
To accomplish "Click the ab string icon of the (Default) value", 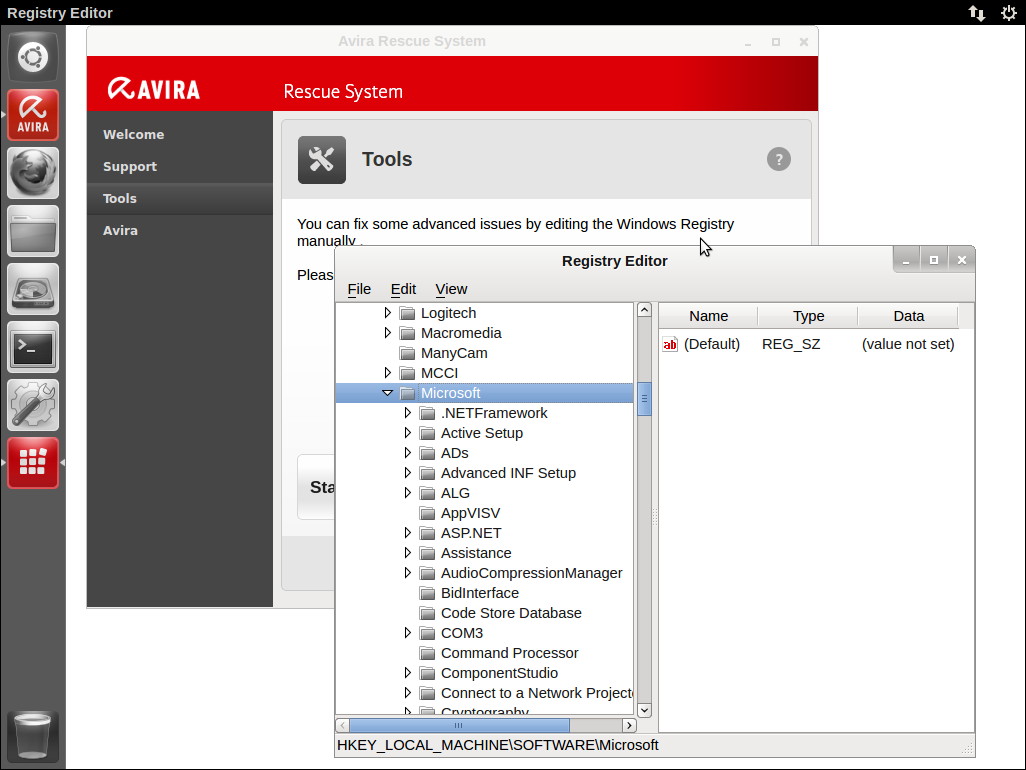I will point(670,344).
